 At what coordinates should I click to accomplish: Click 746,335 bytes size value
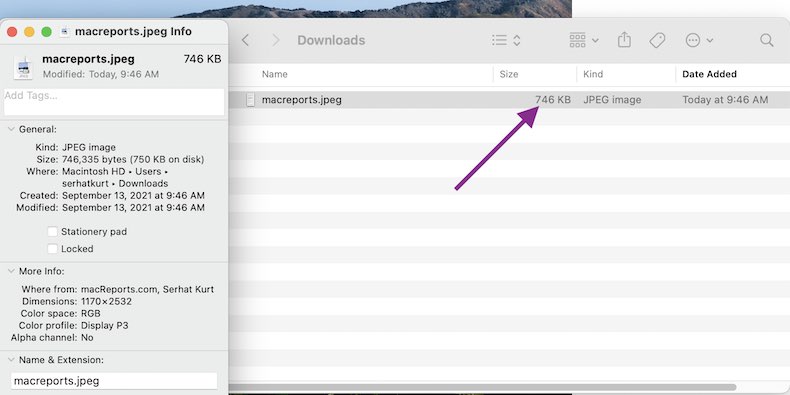[x=133, y=160]
